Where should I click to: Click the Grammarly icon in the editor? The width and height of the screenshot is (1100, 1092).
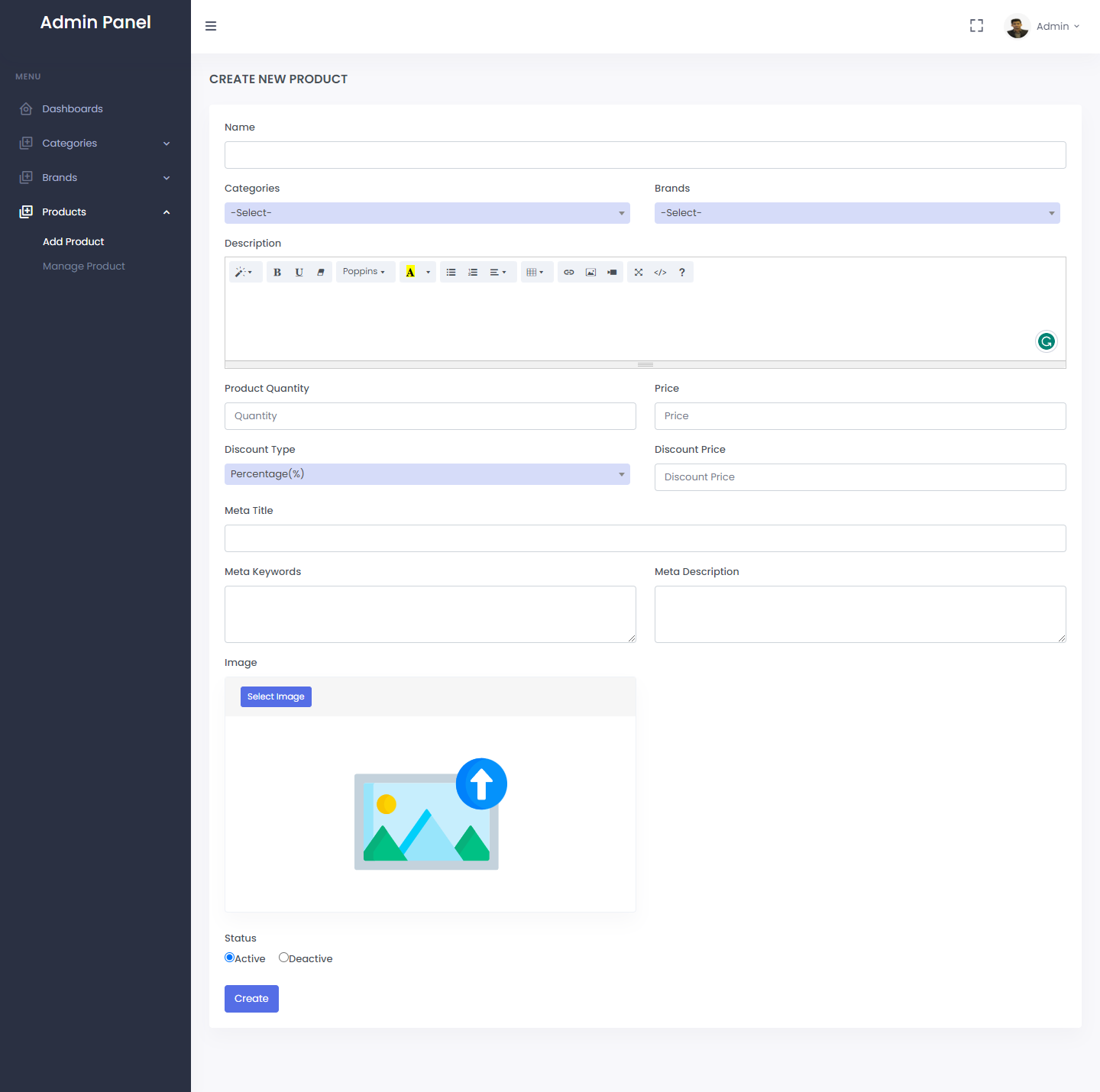point(1047,341)
